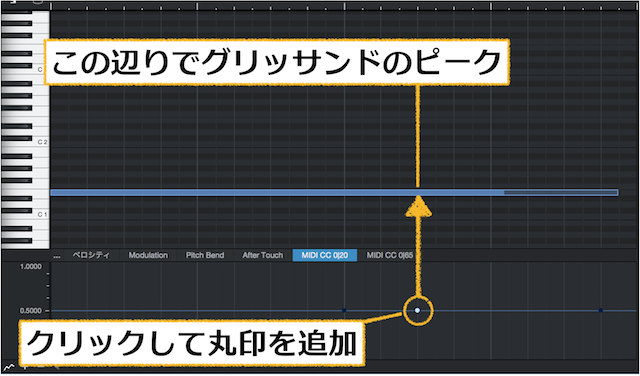The height and width of the screenshot is (376, 640).
Task: Select the rightmost automation point on the envelope
Action: 600,311
